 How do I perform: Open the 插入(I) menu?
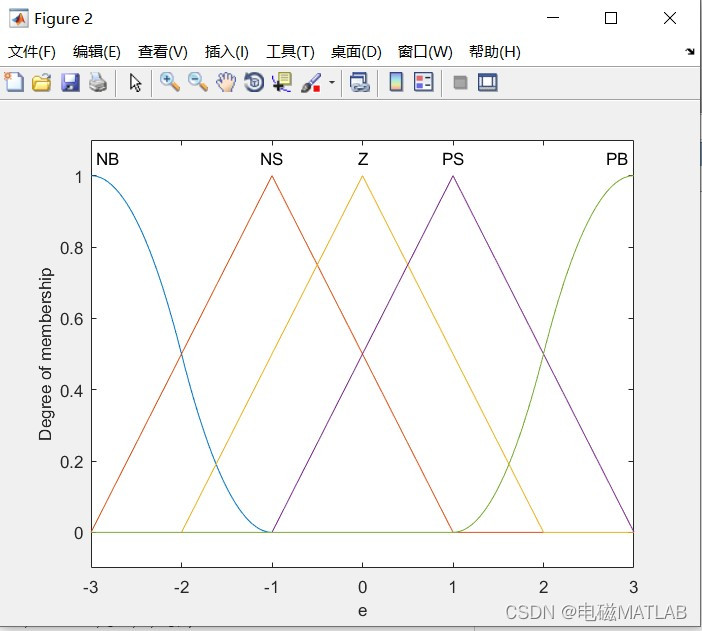pos(227,52)
